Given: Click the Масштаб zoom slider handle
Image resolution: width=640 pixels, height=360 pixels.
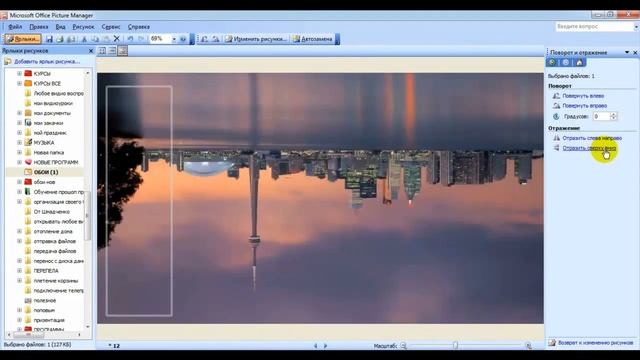Looking at the screenshot, I should pos(455,346).
